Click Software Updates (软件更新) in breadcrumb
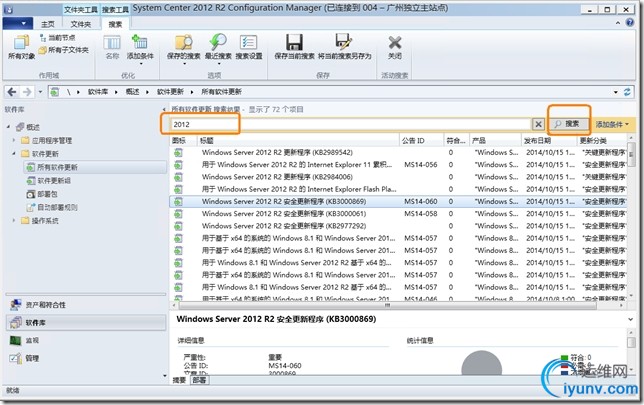The image size is (644, 405). pos(170,92)
